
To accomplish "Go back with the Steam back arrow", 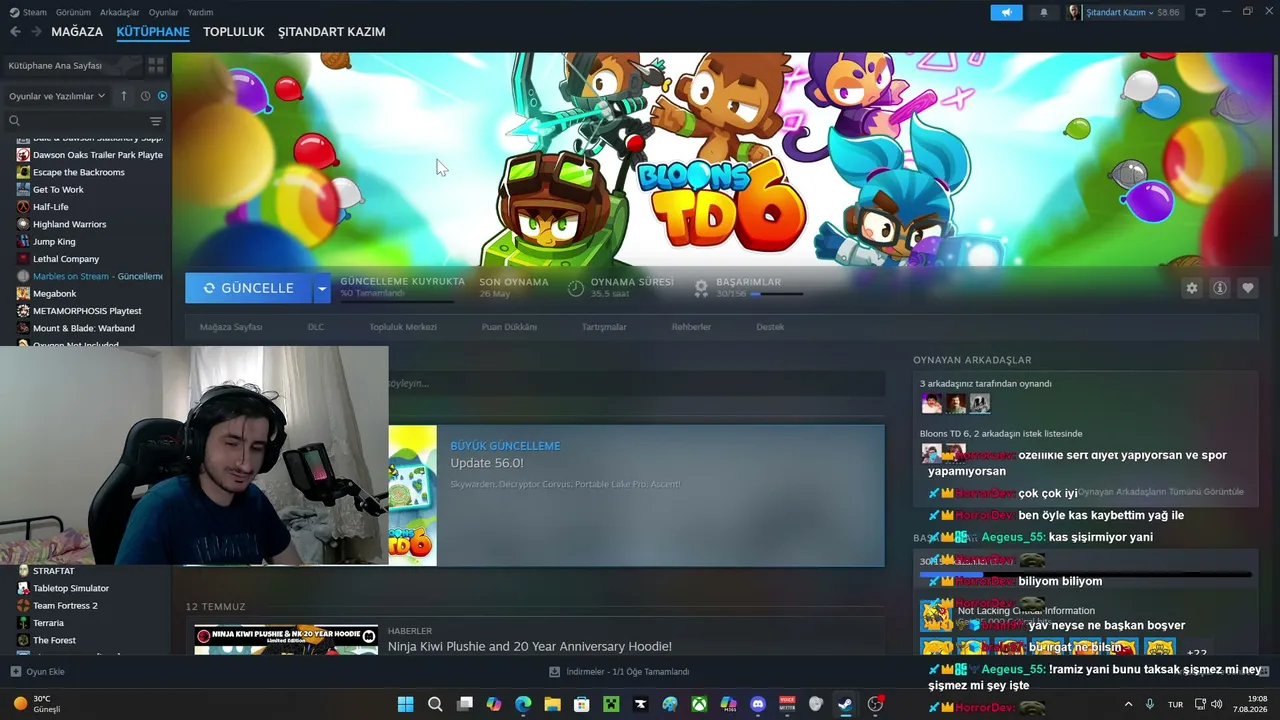I will 15,32.
